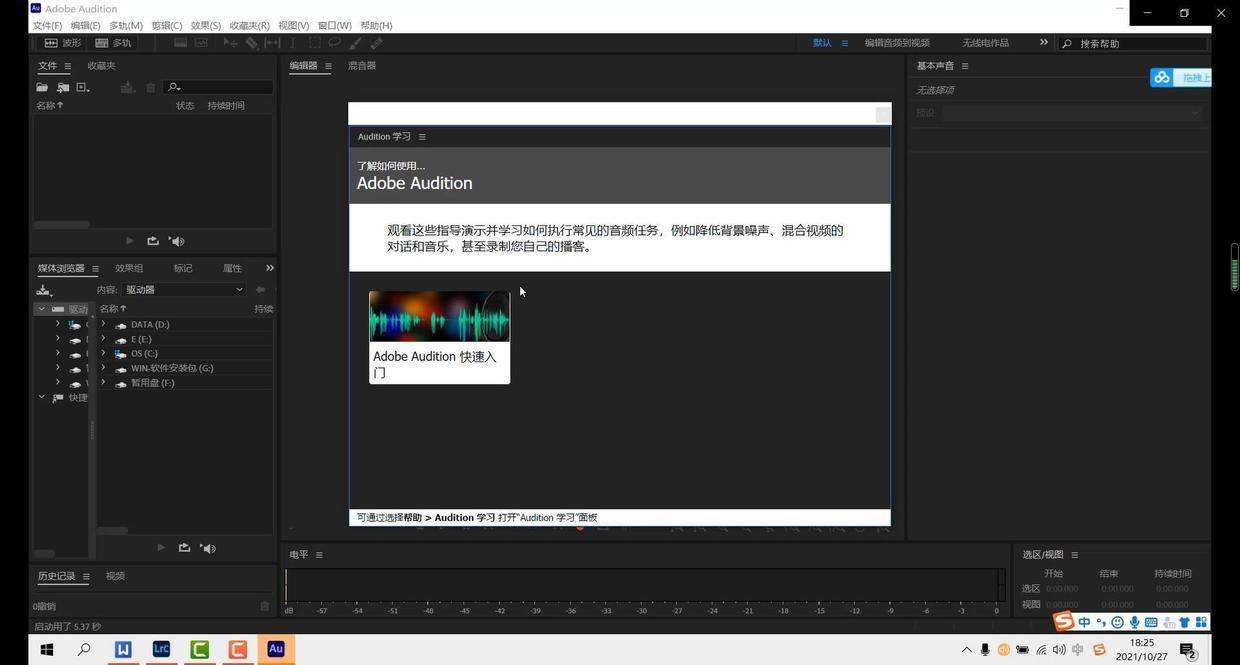This screenshot has width=1240, height=665.
Task: Select the Move tool in toolbar
Action: [x=230, y=43]
